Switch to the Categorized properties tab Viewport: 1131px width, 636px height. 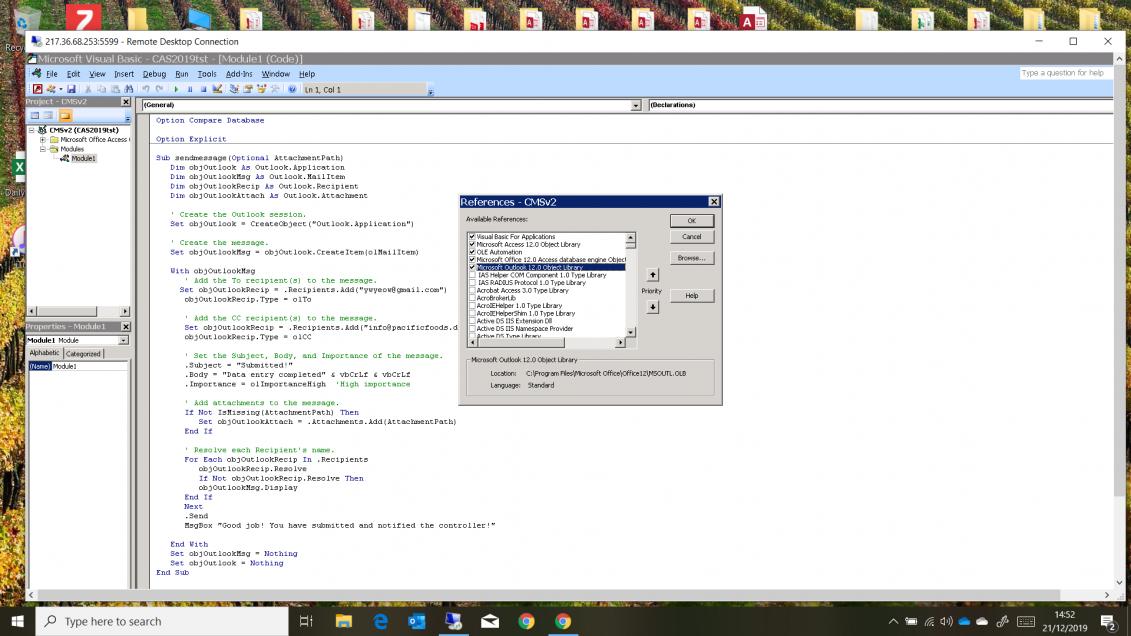coord(84,354)
